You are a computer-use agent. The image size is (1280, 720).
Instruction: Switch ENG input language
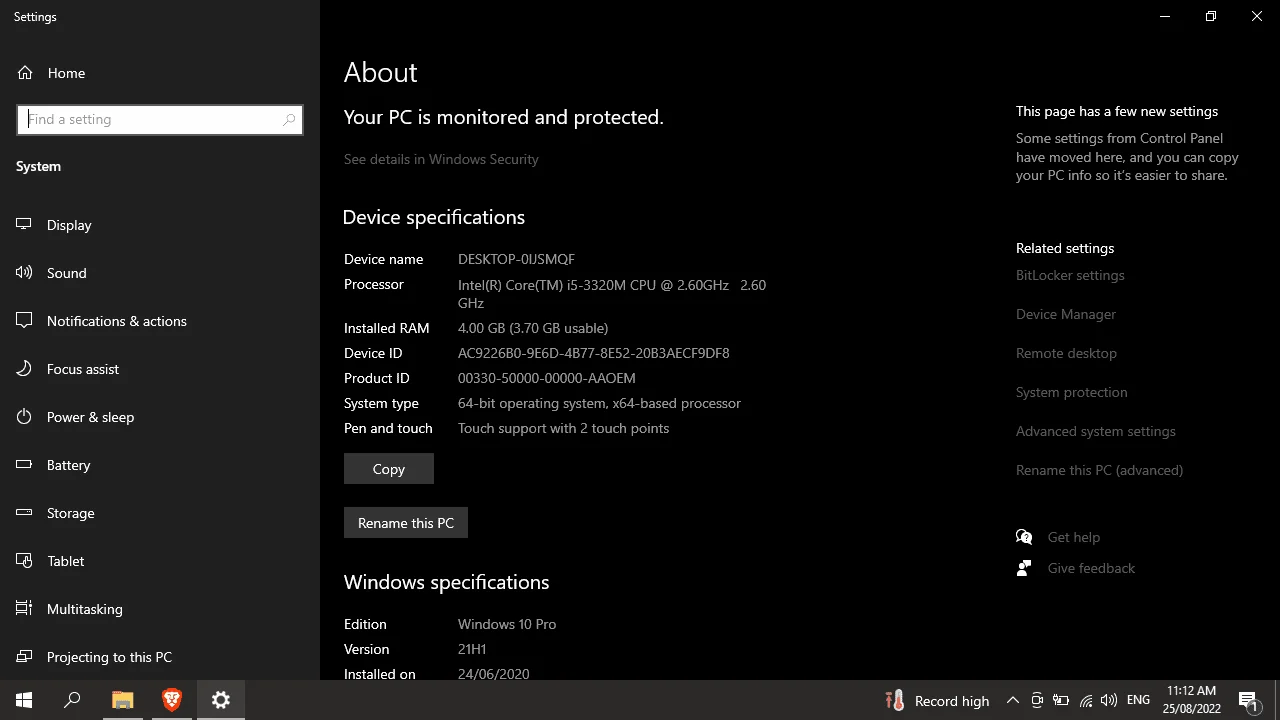(1138, 701)
